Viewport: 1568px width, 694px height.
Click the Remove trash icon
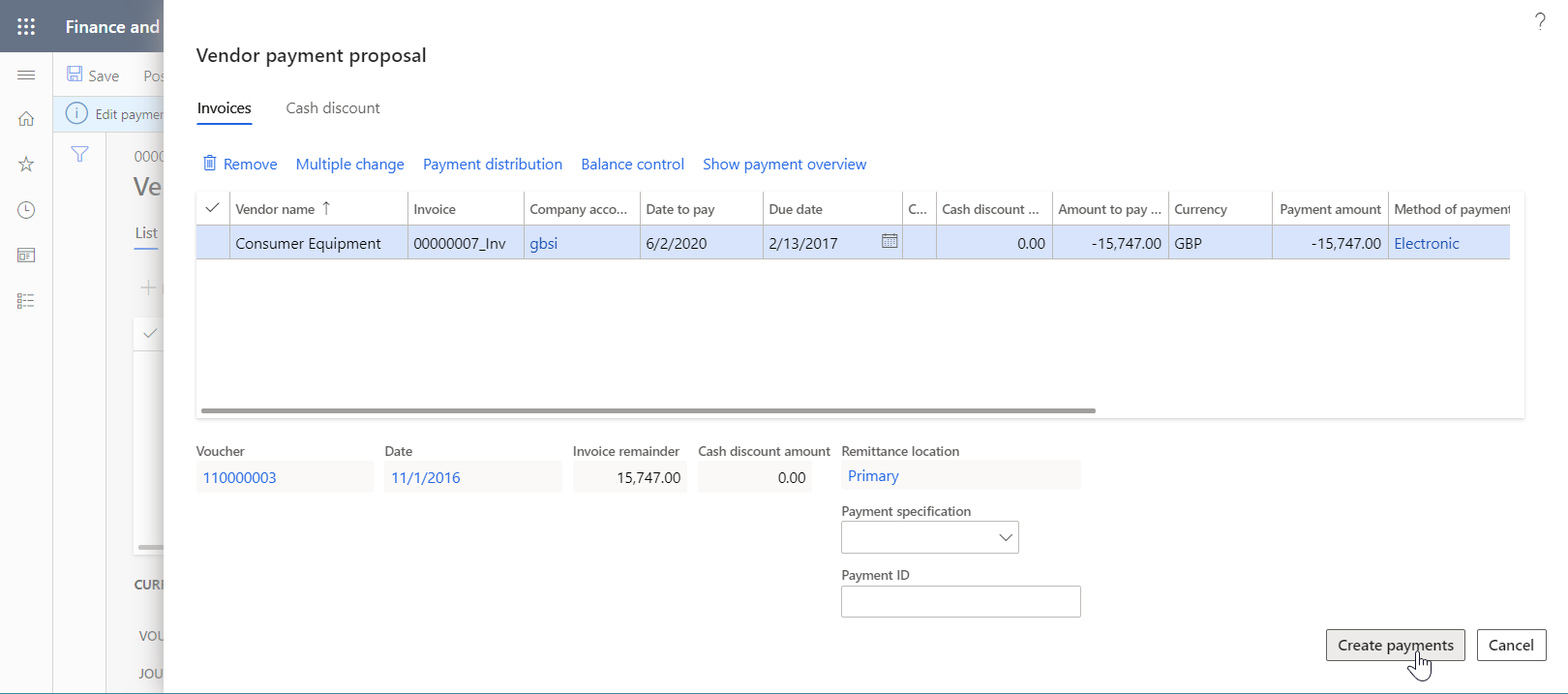click(209, 164)
